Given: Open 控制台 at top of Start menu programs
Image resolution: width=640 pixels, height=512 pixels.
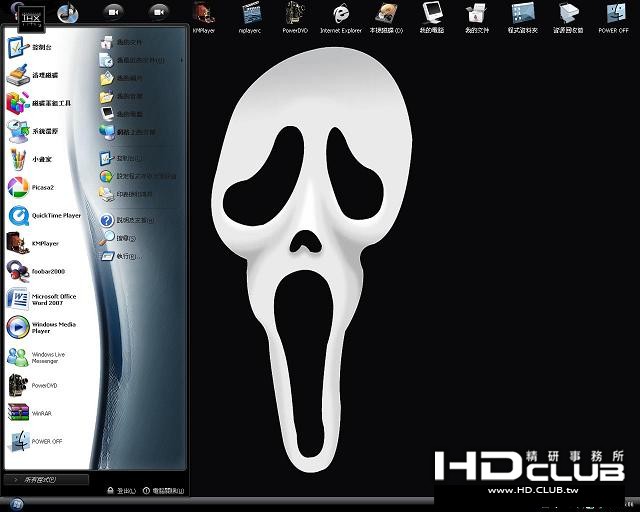Looking at the screenshot, I should 29,47.
